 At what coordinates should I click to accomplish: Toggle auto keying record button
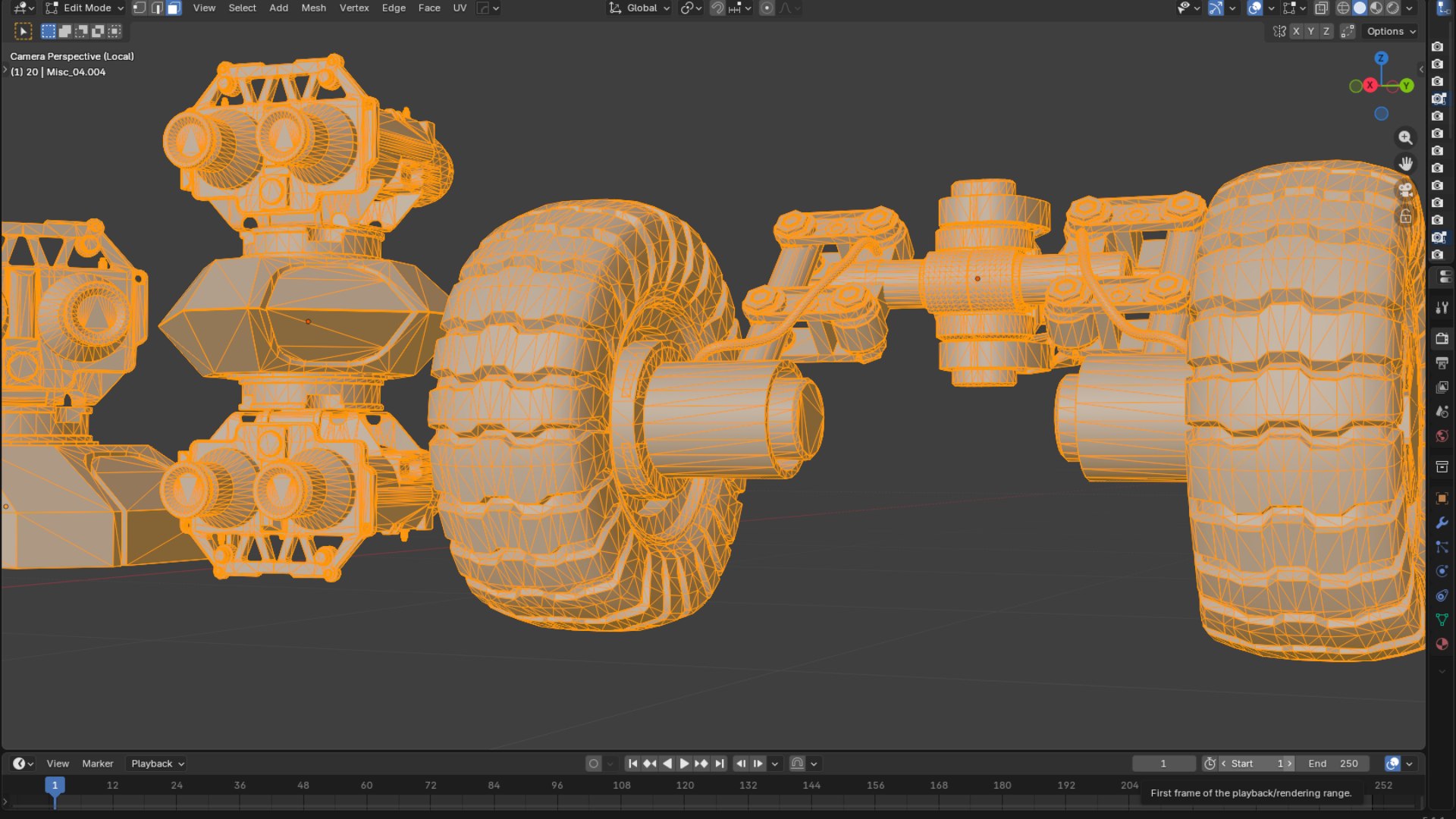tap(594, 764)
